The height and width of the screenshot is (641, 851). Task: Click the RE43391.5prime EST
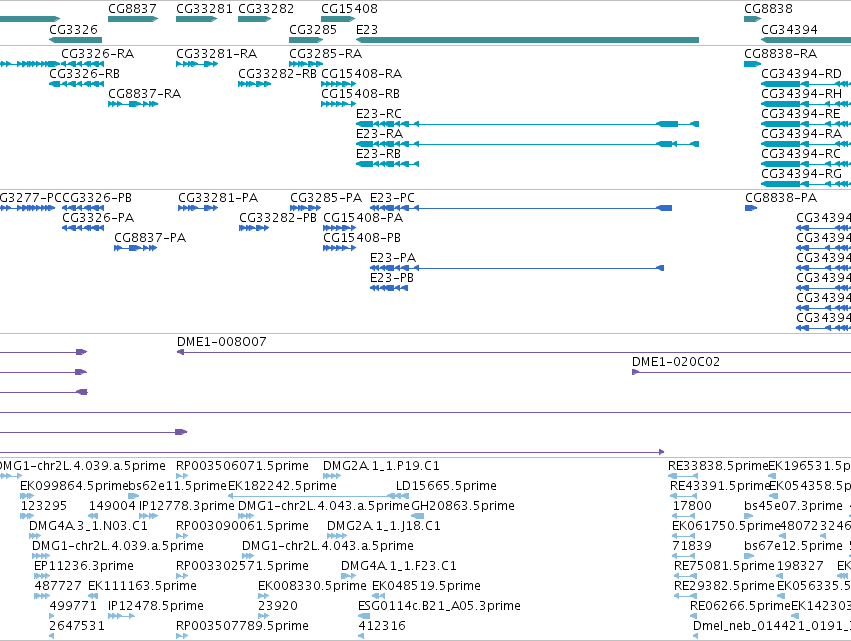pos(683,496)
